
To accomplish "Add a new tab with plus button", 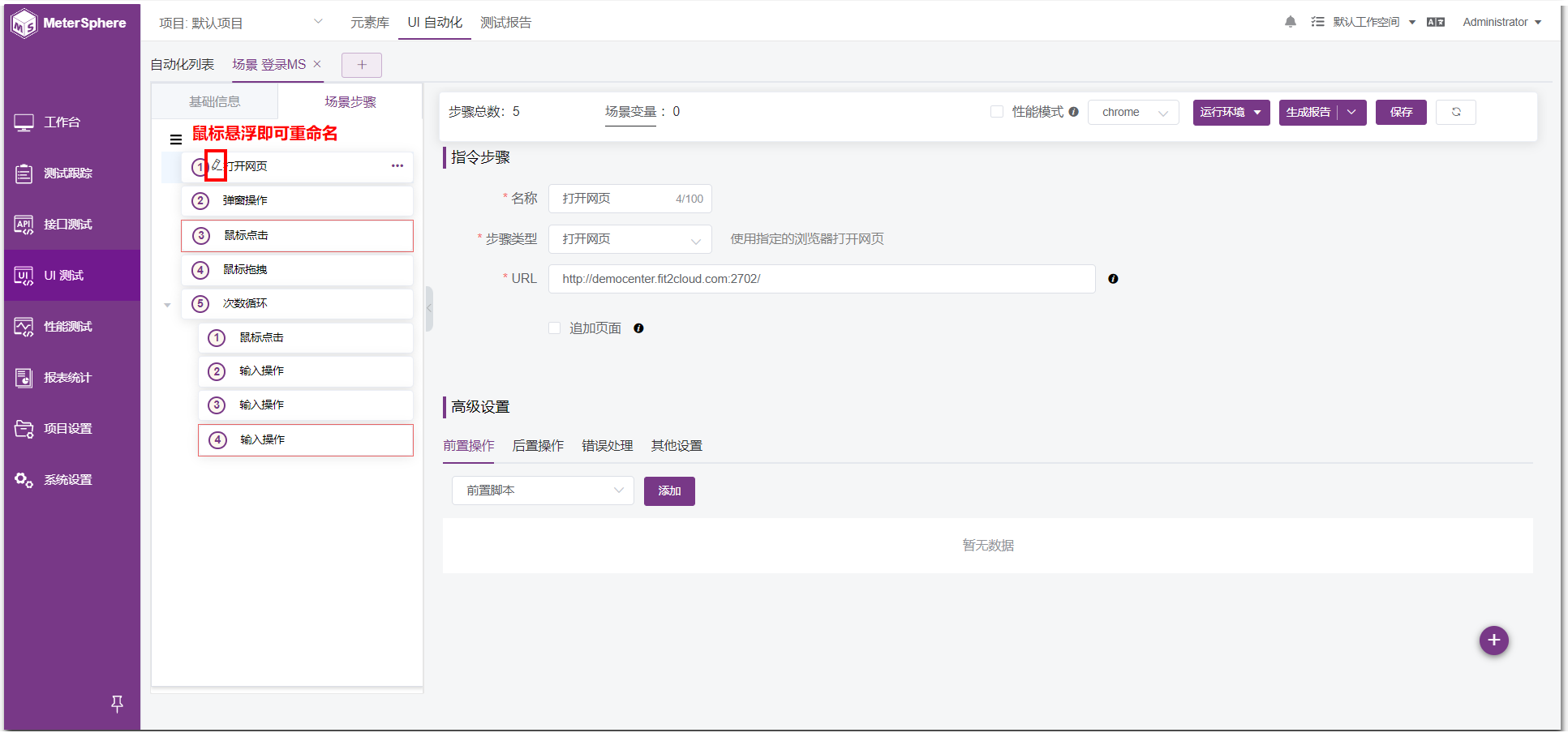I will click(362, 65).
